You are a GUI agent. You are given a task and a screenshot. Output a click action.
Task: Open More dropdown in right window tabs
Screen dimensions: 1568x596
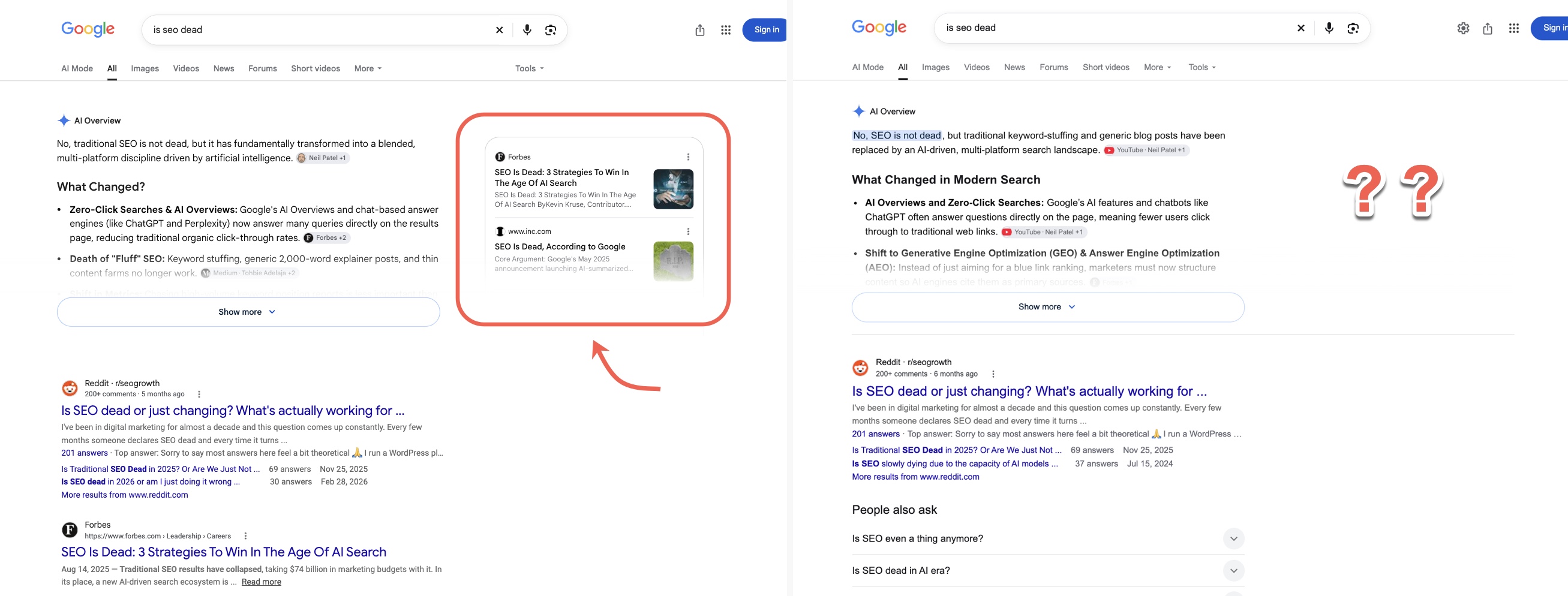click(1157, 68)
